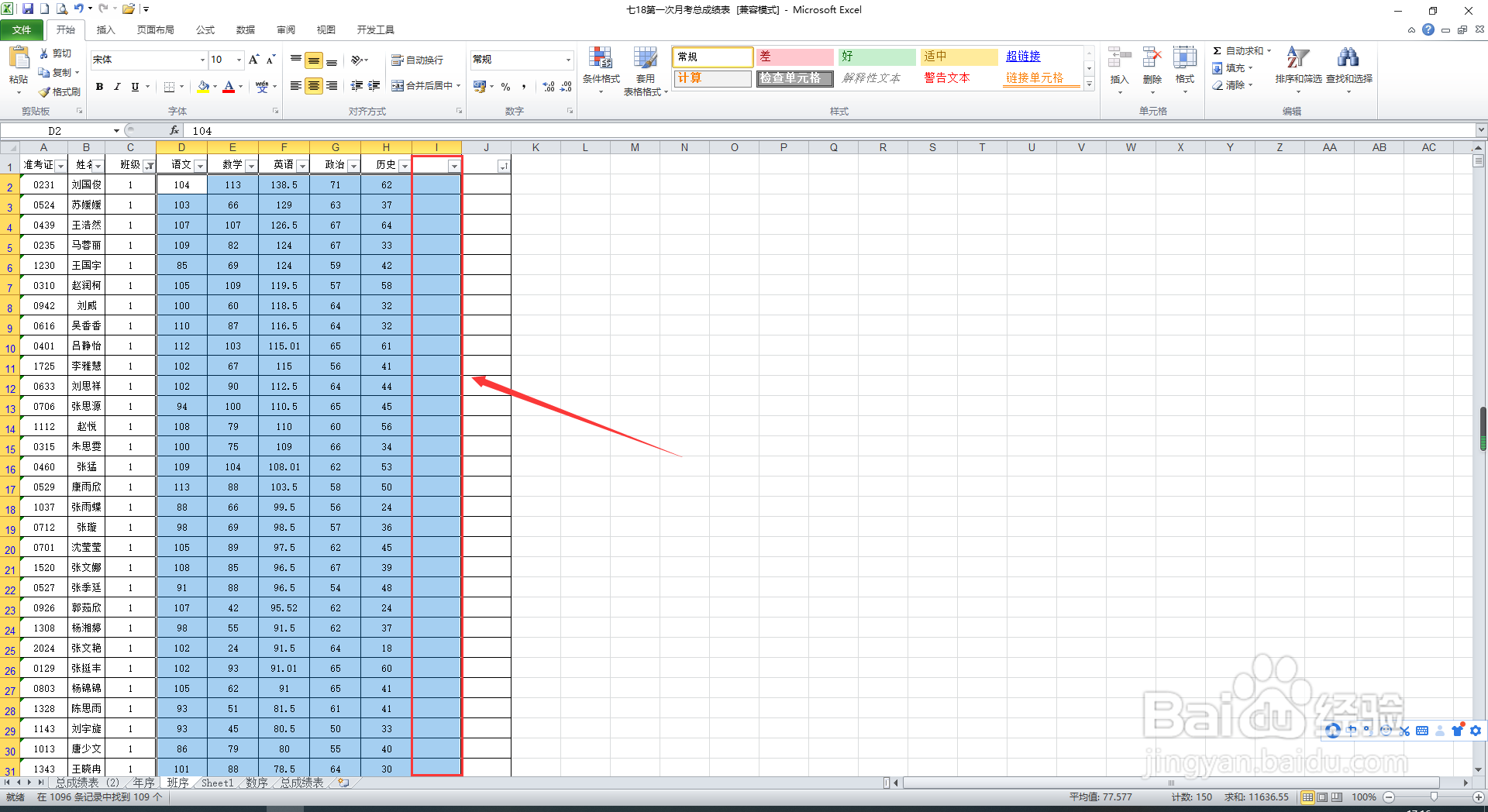
Task: Click the Paste clipboard icon
Action: pyautogui.click(x=19, y=59)
